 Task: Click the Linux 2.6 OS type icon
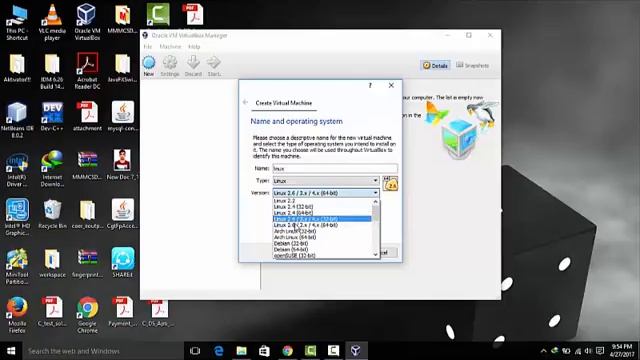(x=390, y=184)
